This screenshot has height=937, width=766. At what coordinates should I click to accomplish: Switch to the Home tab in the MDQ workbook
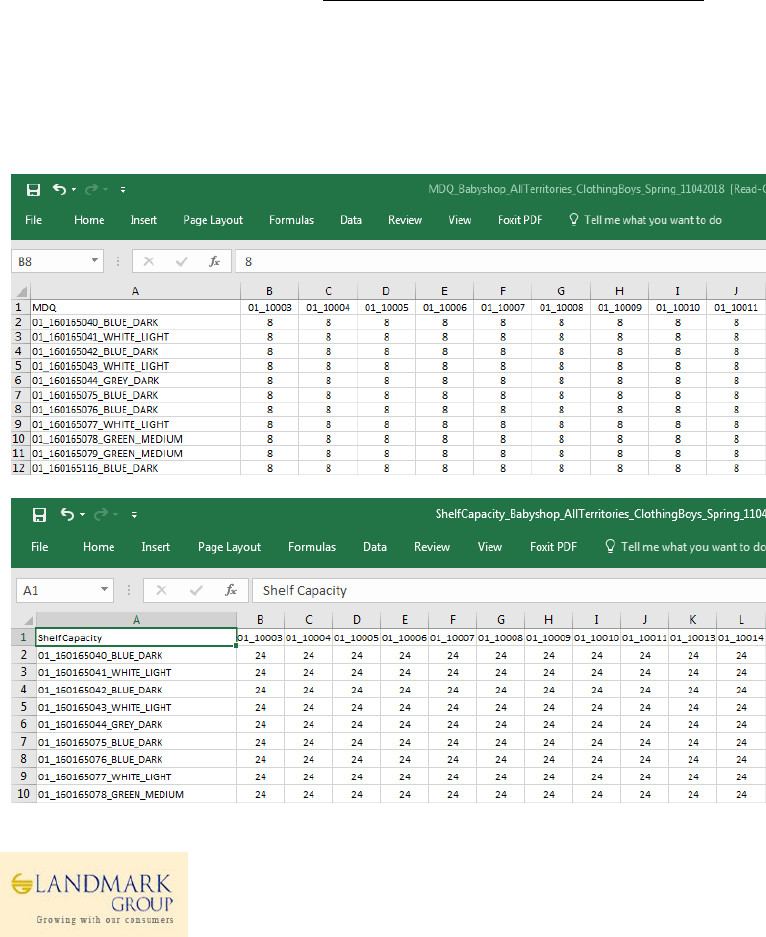(89, 220)
